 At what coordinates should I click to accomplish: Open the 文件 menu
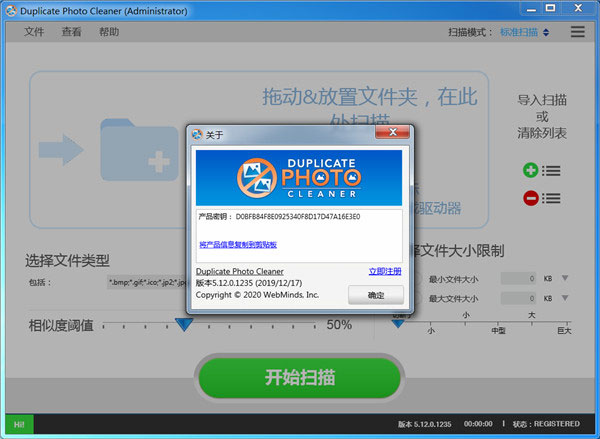tap(35, 32)
